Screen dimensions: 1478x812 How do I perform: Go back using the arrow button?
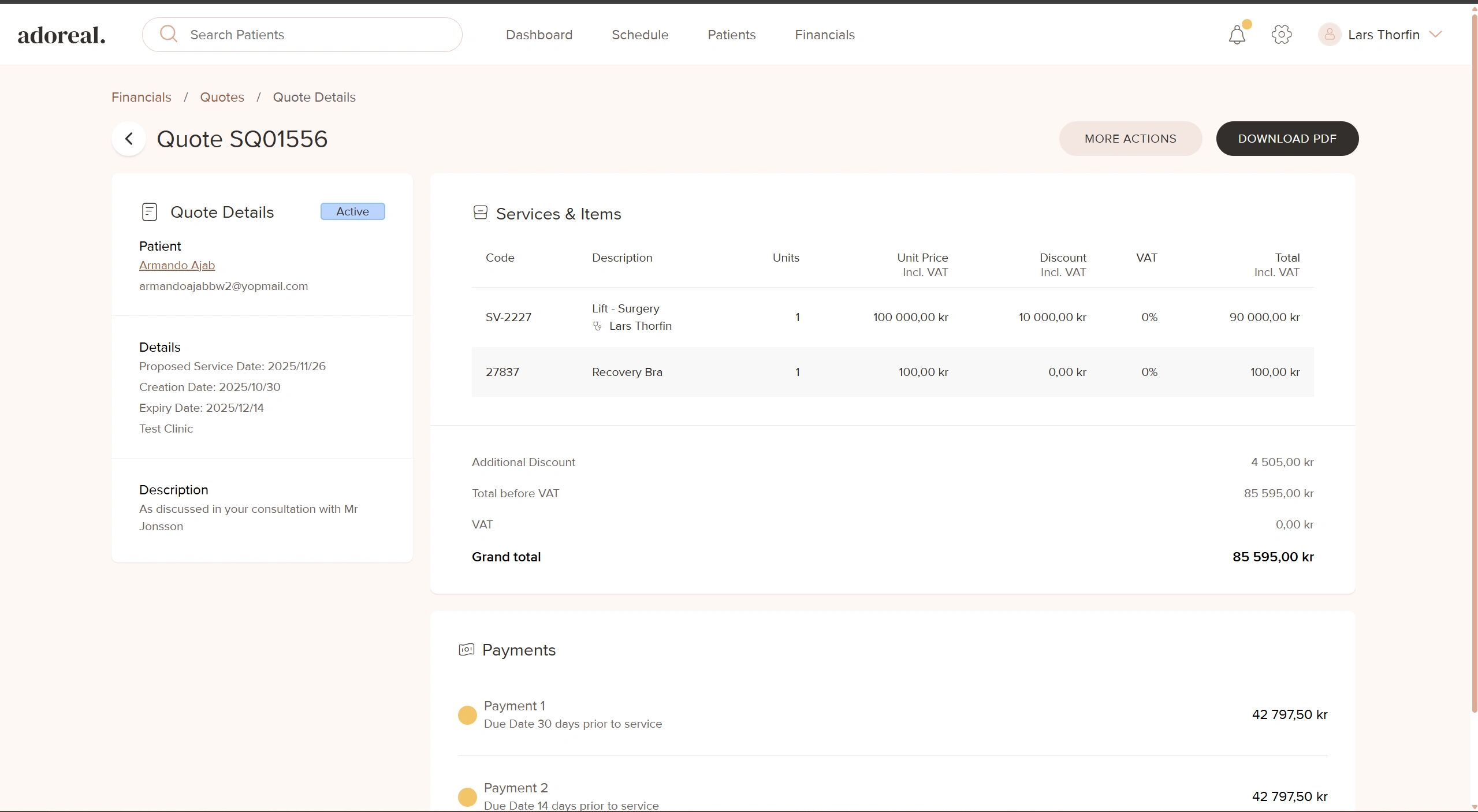pyautogui.click(x=129, y=139)
